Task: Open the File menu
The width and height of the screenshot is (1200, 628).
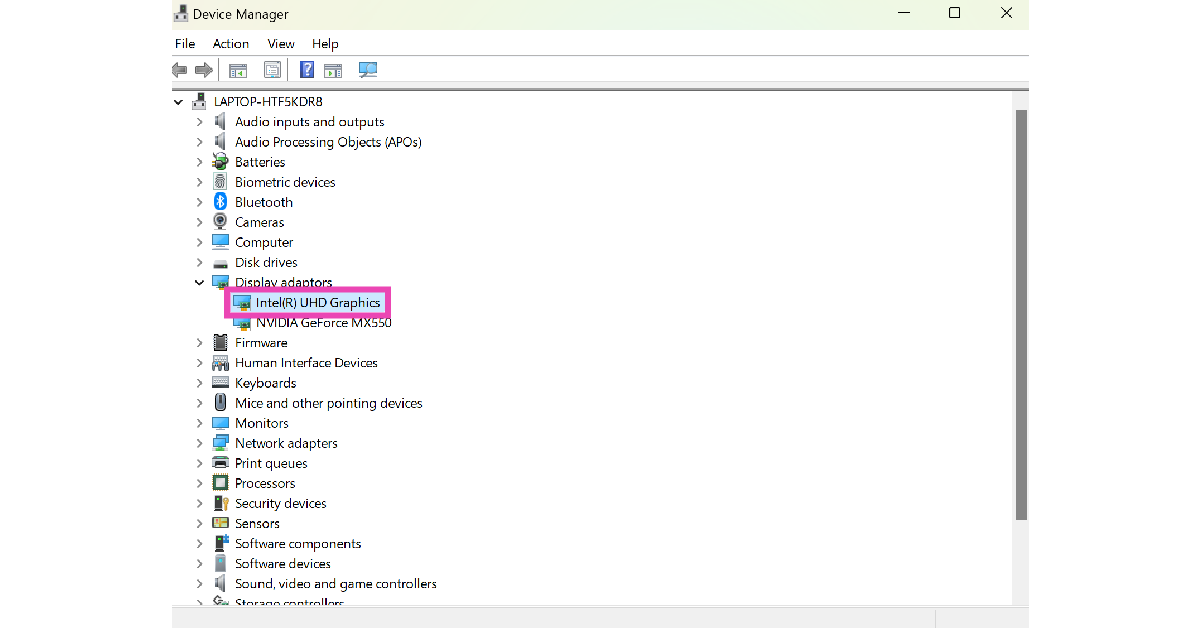Action: pyautogui.click(x=185, y=44)
